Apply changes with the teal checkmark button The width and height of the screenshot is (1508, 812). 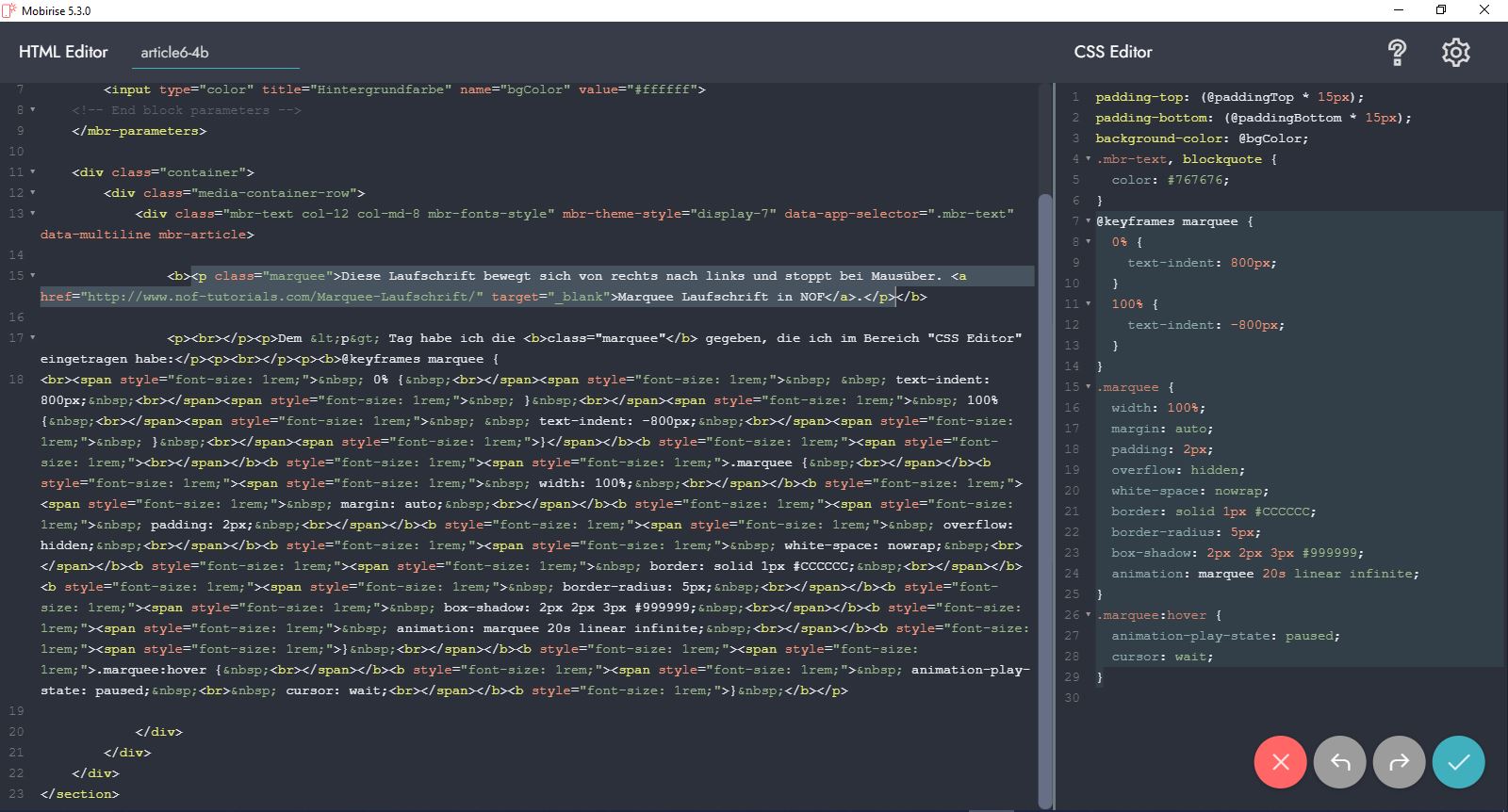pos(1458,762)
